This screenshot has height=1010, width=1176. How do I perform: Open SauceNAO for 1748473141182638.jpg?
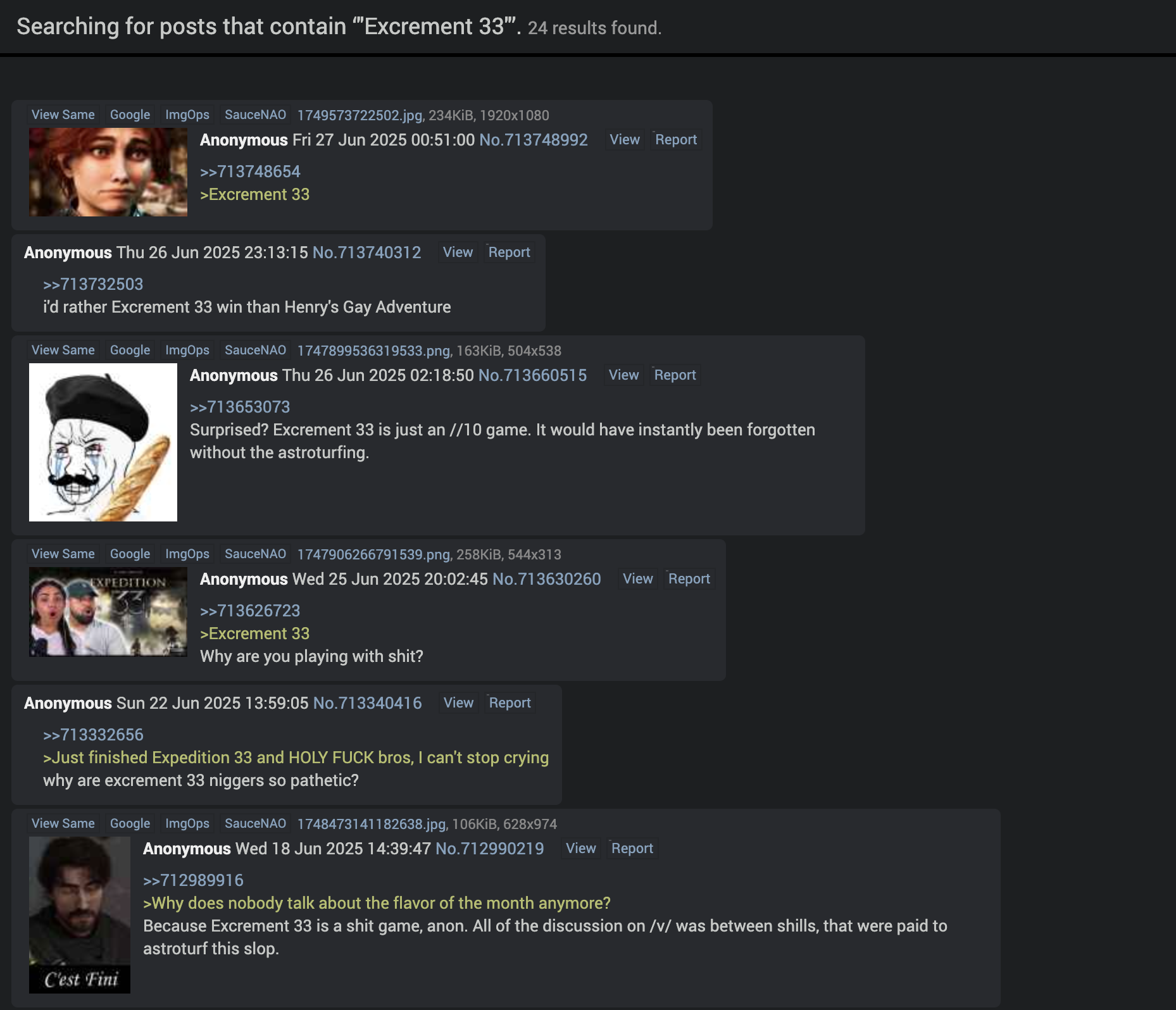255,823
